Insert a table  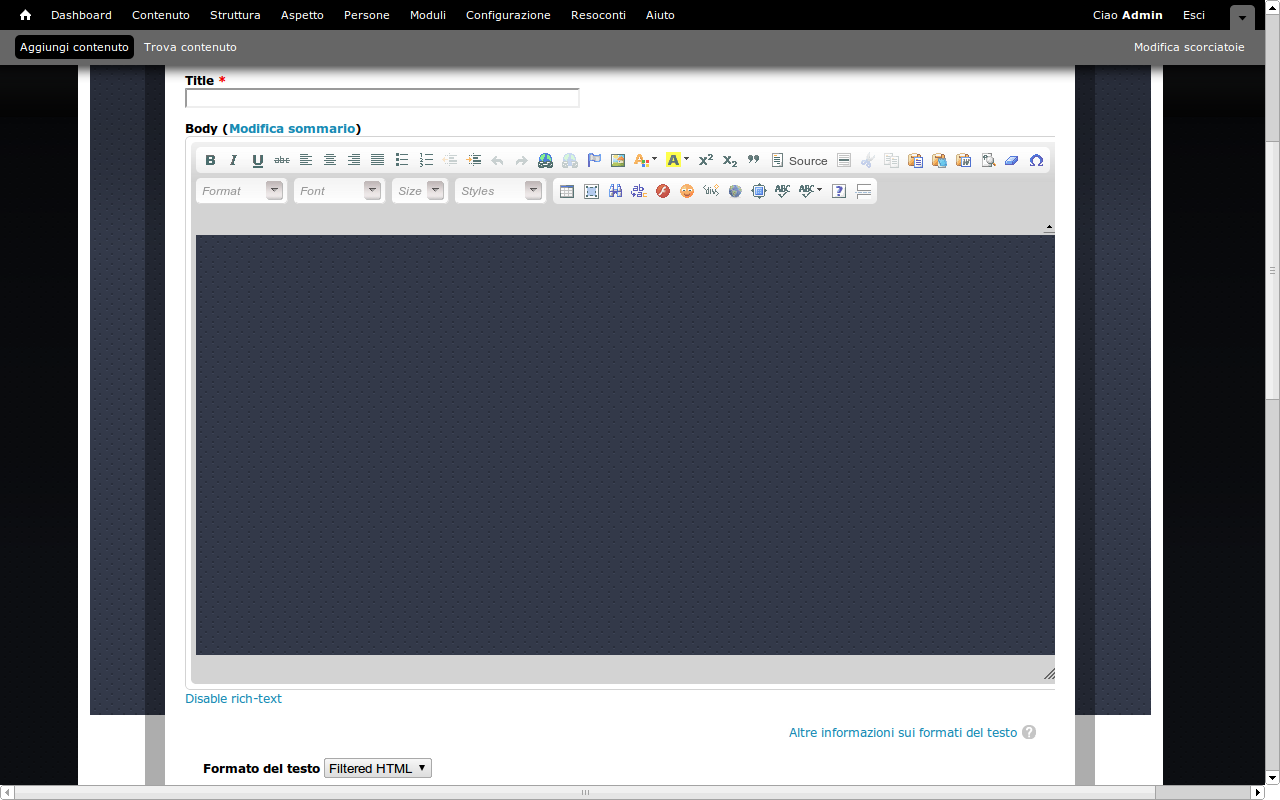click(567, 191)
